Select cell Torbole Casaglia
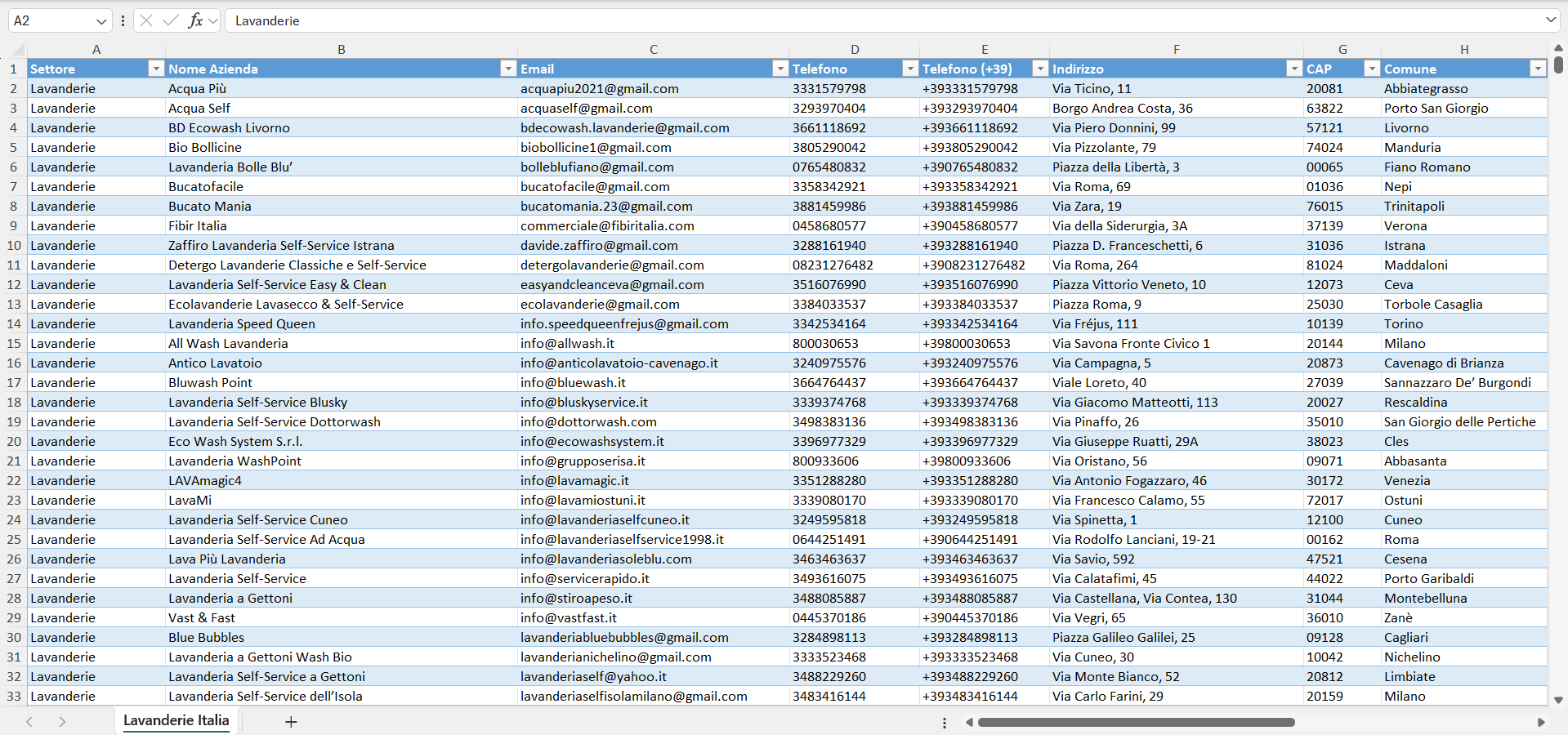The width and height of the screenshot is (1568, 735). (x=1464, y=304)
